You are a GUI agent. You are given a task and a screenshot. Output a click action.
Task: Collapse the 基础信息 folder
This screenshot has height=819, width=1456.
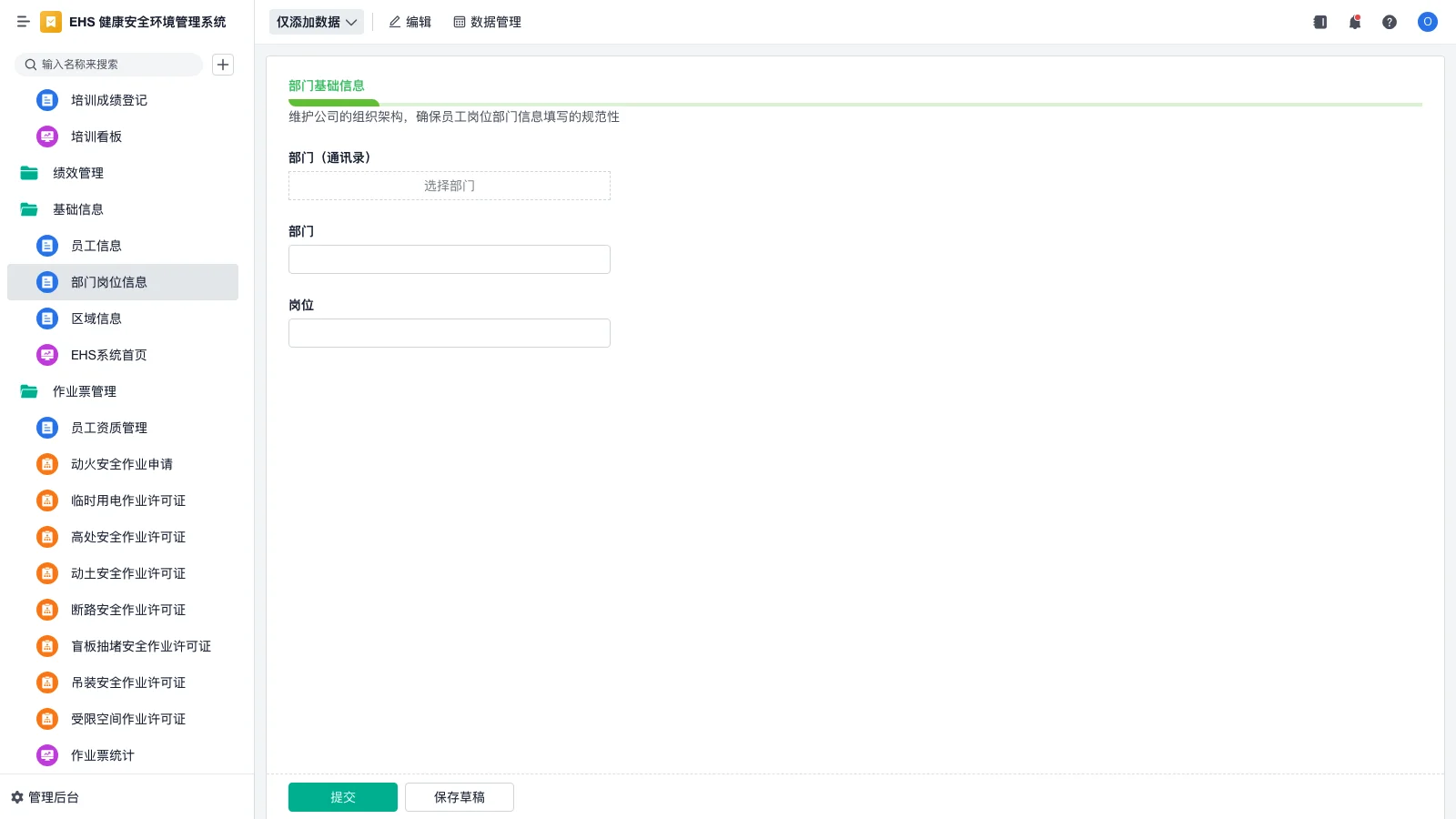29,209
